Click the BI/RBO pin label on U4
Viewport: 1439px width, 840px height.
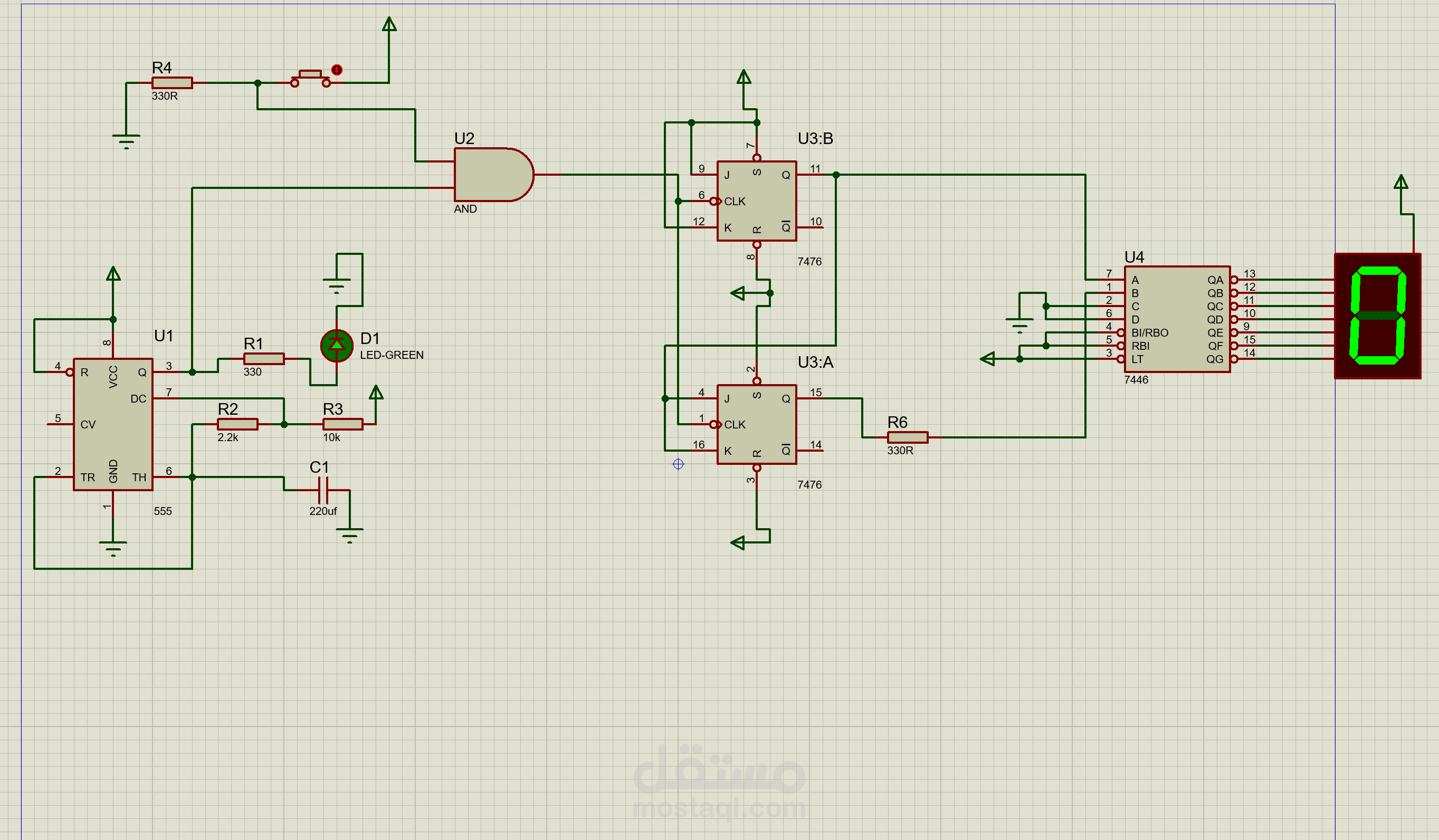click(1150, 332)
